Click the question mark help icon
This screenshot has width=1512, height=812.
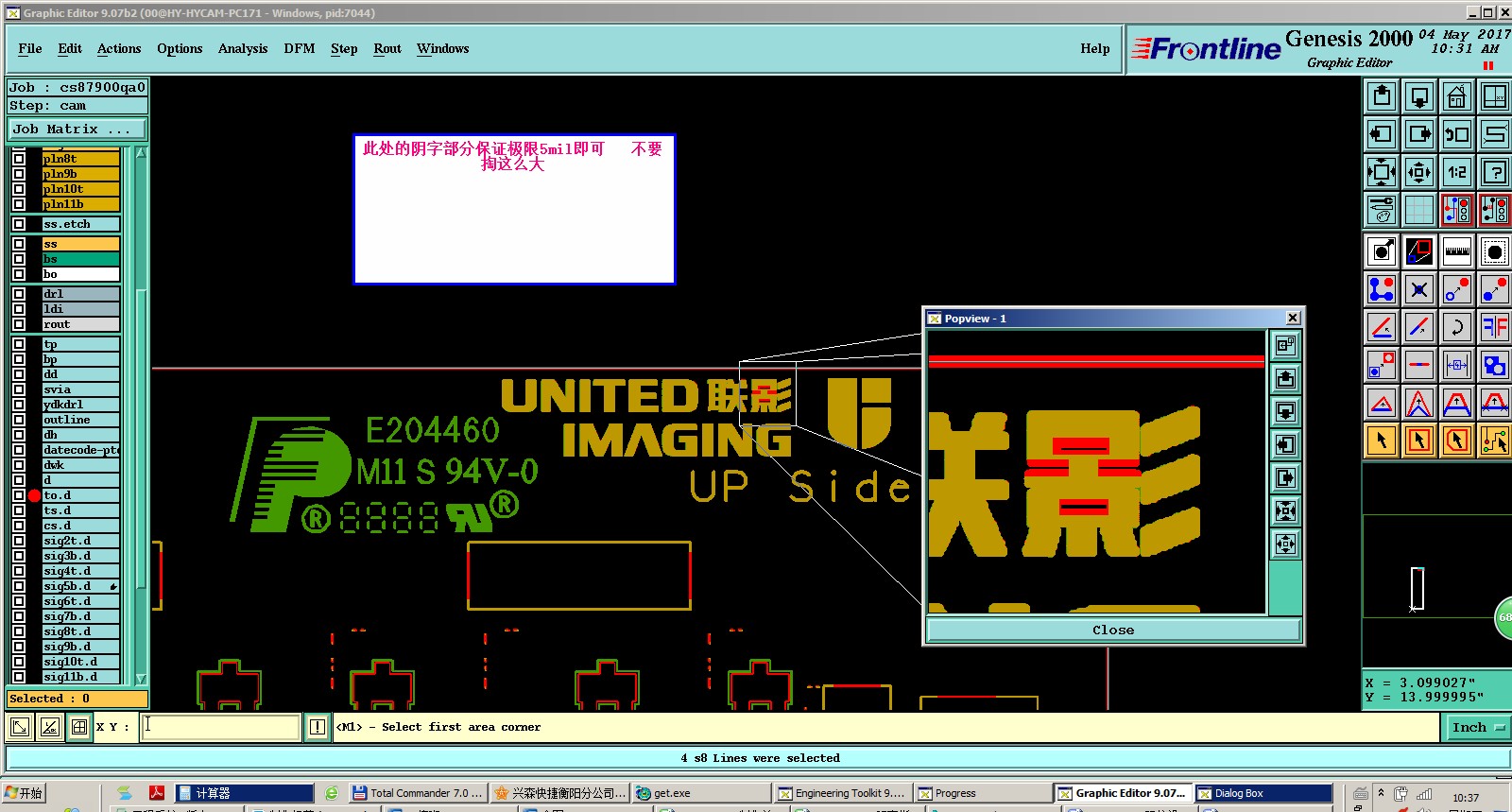1495,172
